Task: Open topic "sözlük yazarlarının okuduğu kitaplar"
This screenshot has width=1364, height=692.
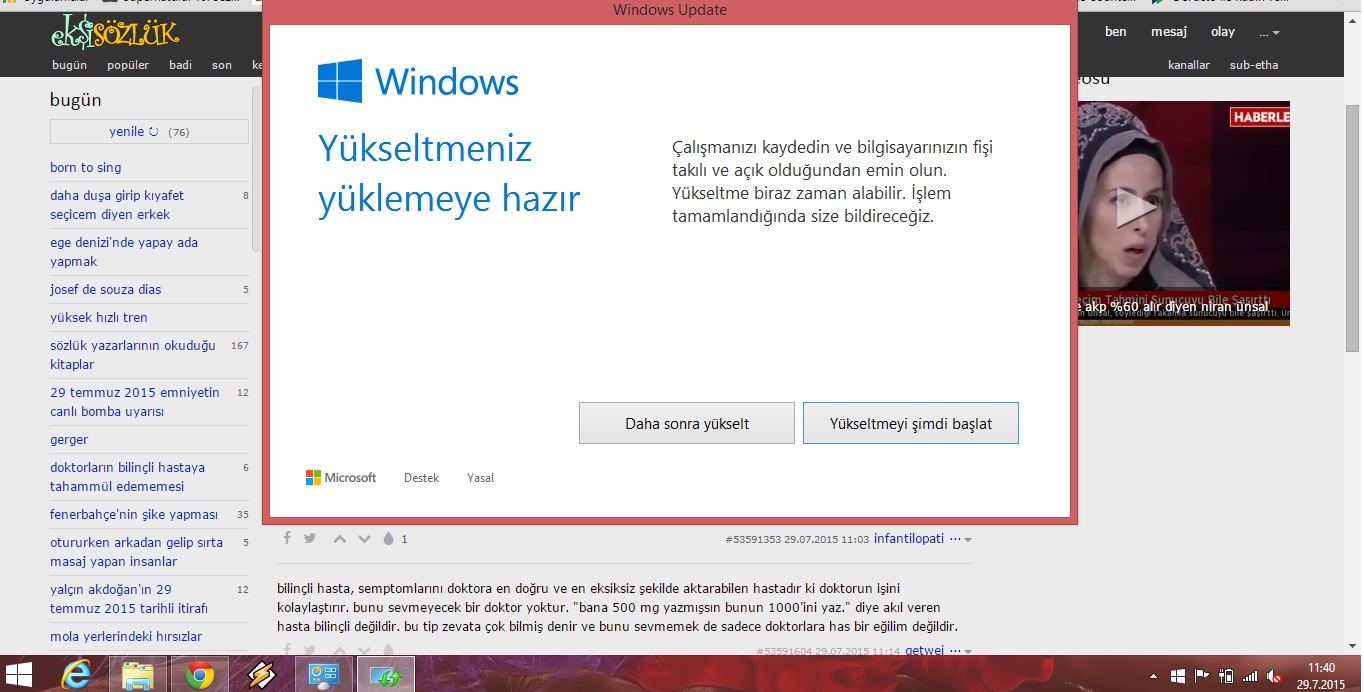Action: pyautogui.click(x=133, y=355)
